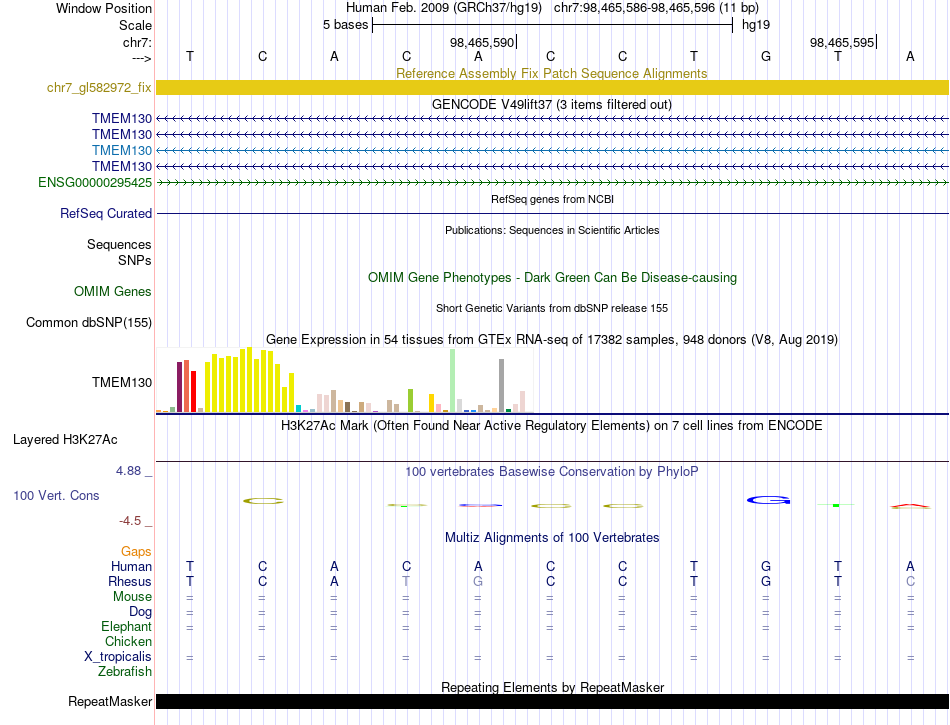Click the chr7_gl582972_fix track label
This screenshot has height=725, width=950.
(99, 87)
